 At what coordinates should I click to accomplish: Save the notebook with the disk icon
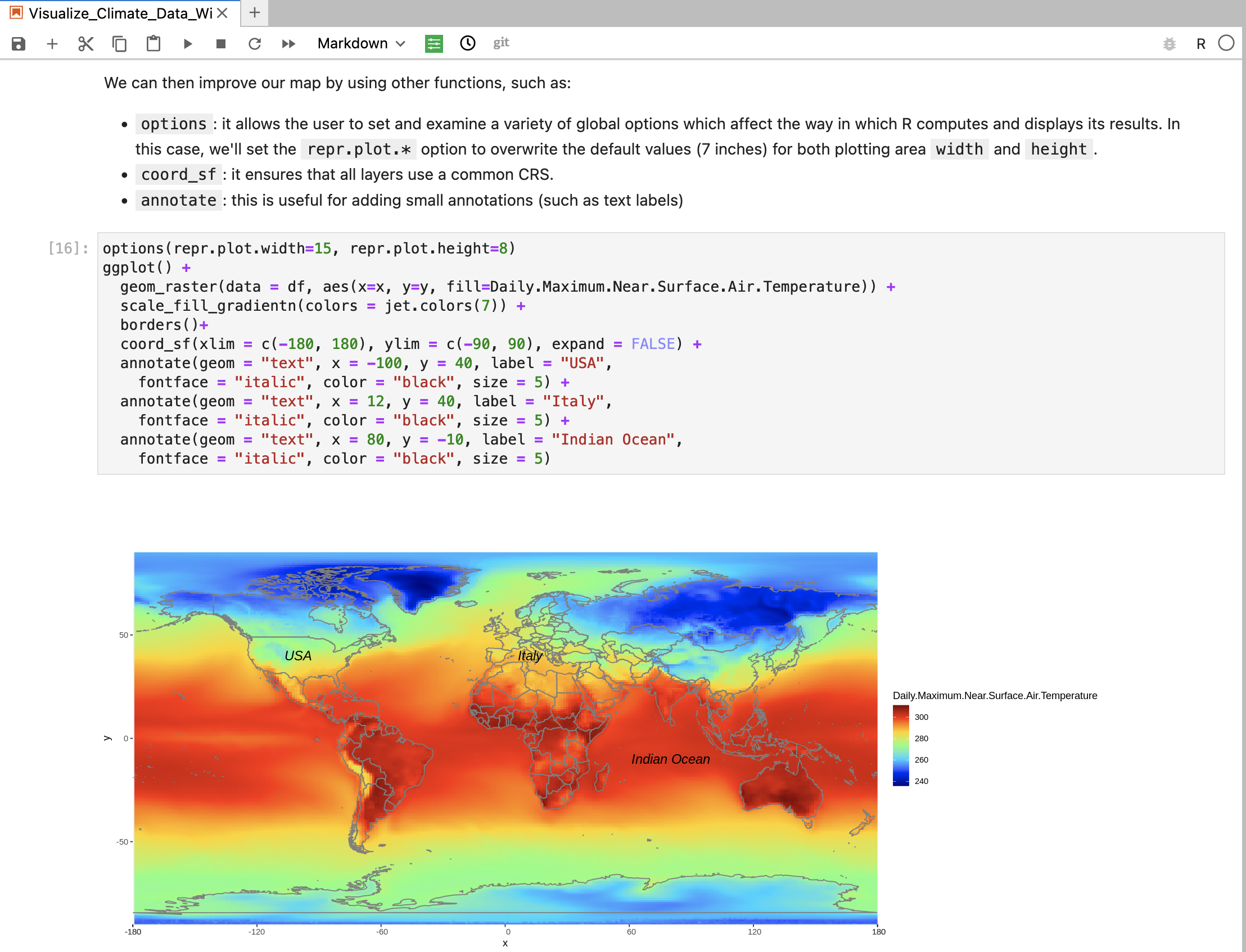coord(18,44)
